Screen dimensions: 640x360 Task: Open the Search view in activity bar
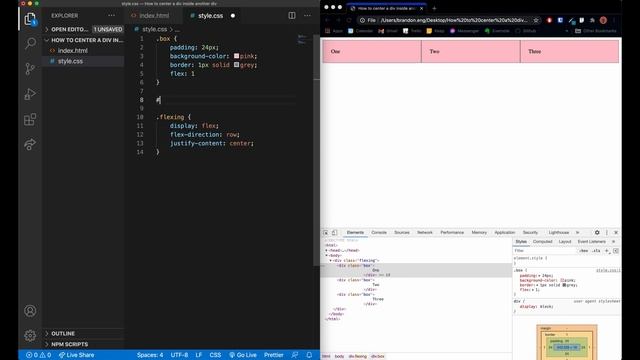pyautogui.click(x=30, y=43)
